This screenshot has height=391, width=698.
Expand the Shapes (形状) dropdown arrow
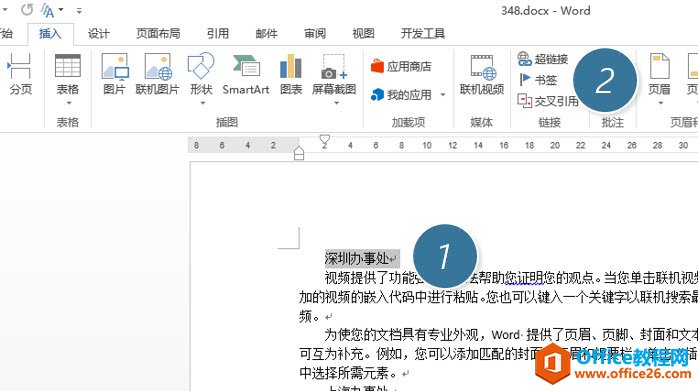click(x=203, y=103)
